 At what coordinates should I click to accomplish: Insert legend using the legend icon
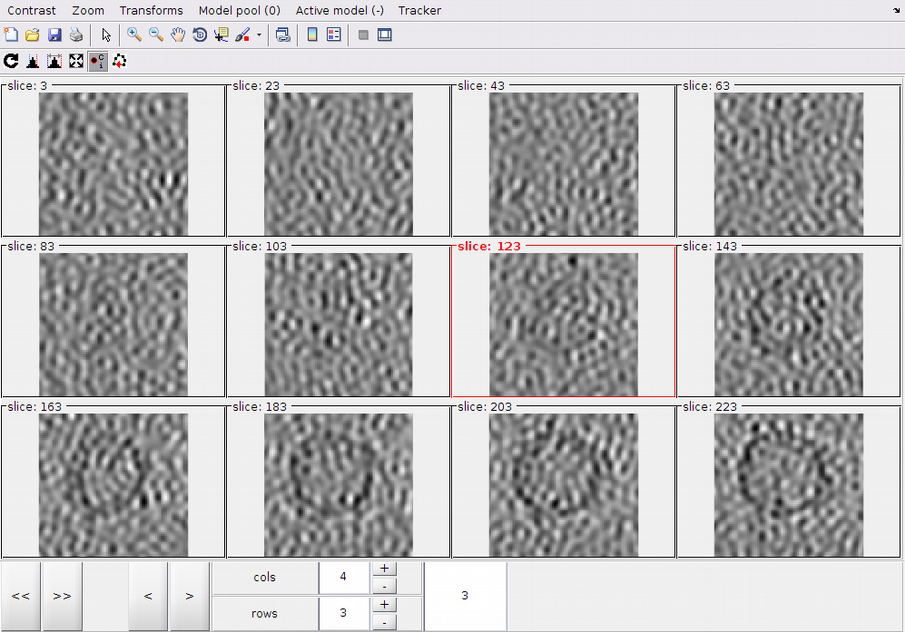click(334, 35)
